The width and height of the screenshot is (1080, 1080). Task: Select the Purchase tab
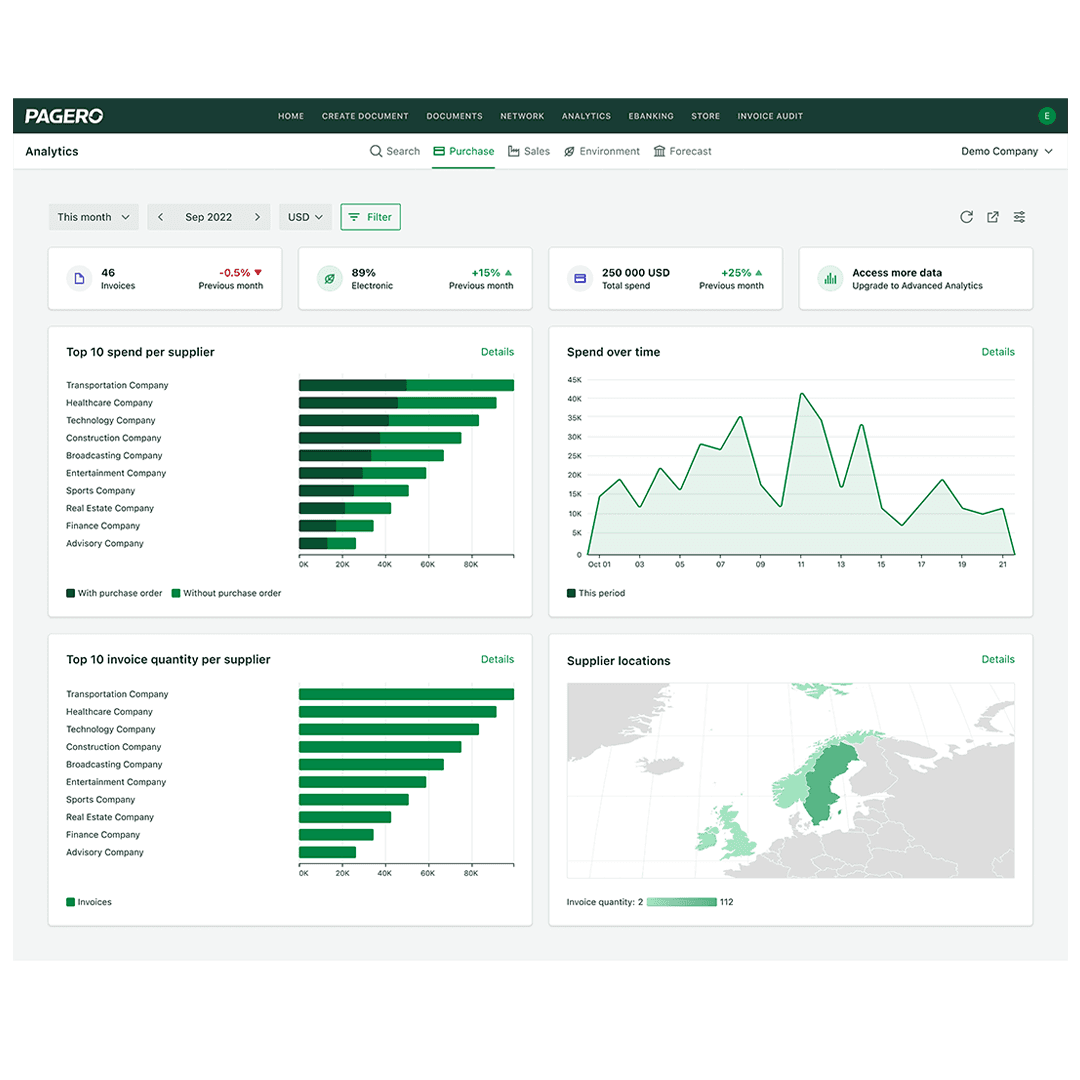click(x=464, y=152)
